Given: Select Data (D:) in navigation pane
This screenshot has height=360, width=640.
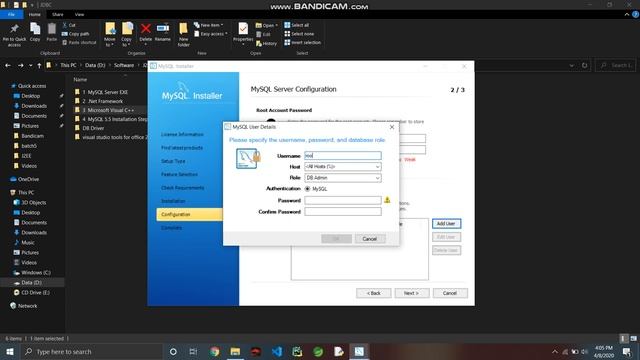Looking at the screenshot, I should click(x=31, y=282).
